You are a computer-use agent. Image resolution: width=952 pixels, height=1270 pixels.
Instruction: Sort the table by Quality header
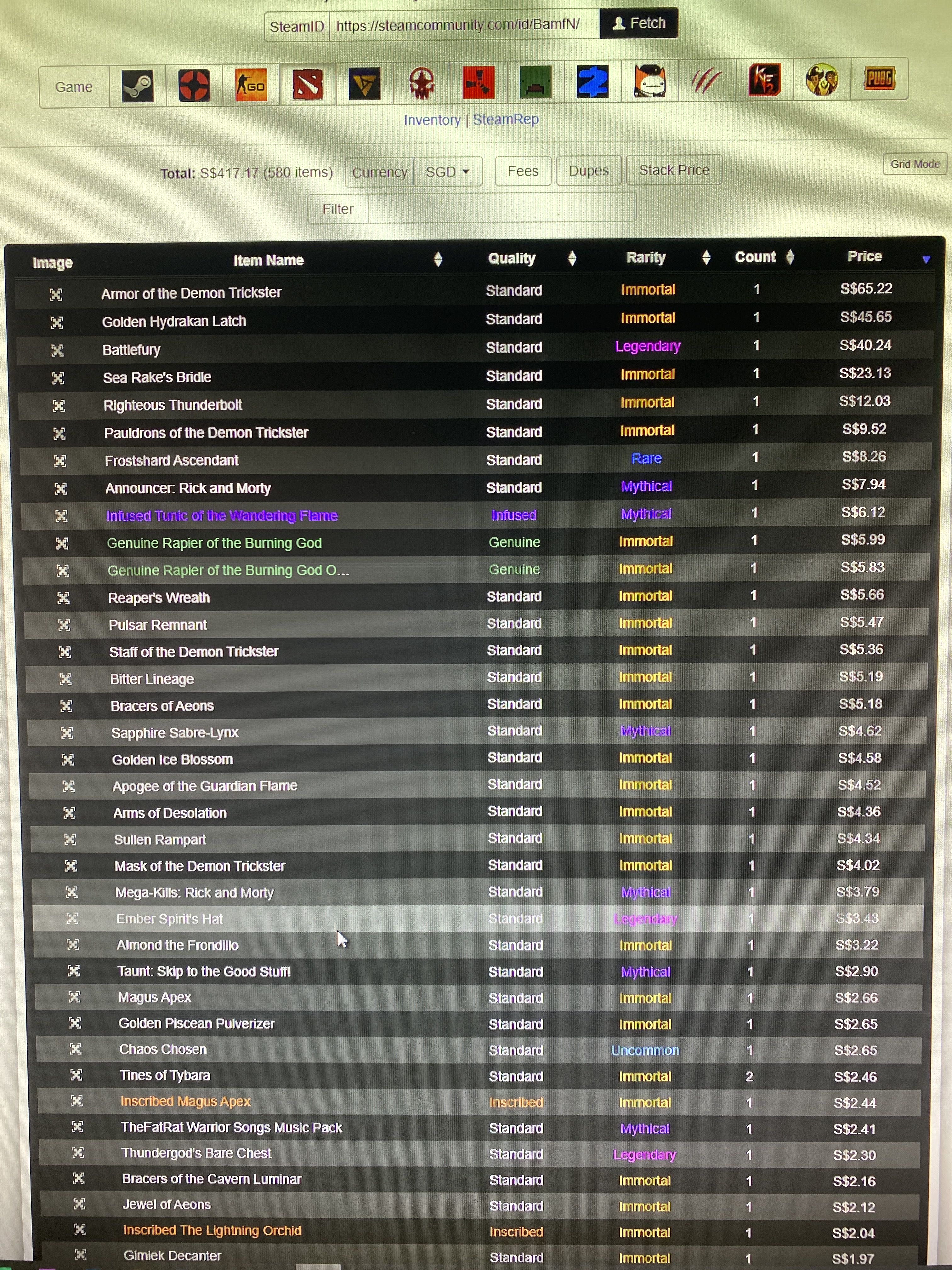pos(512,258)
